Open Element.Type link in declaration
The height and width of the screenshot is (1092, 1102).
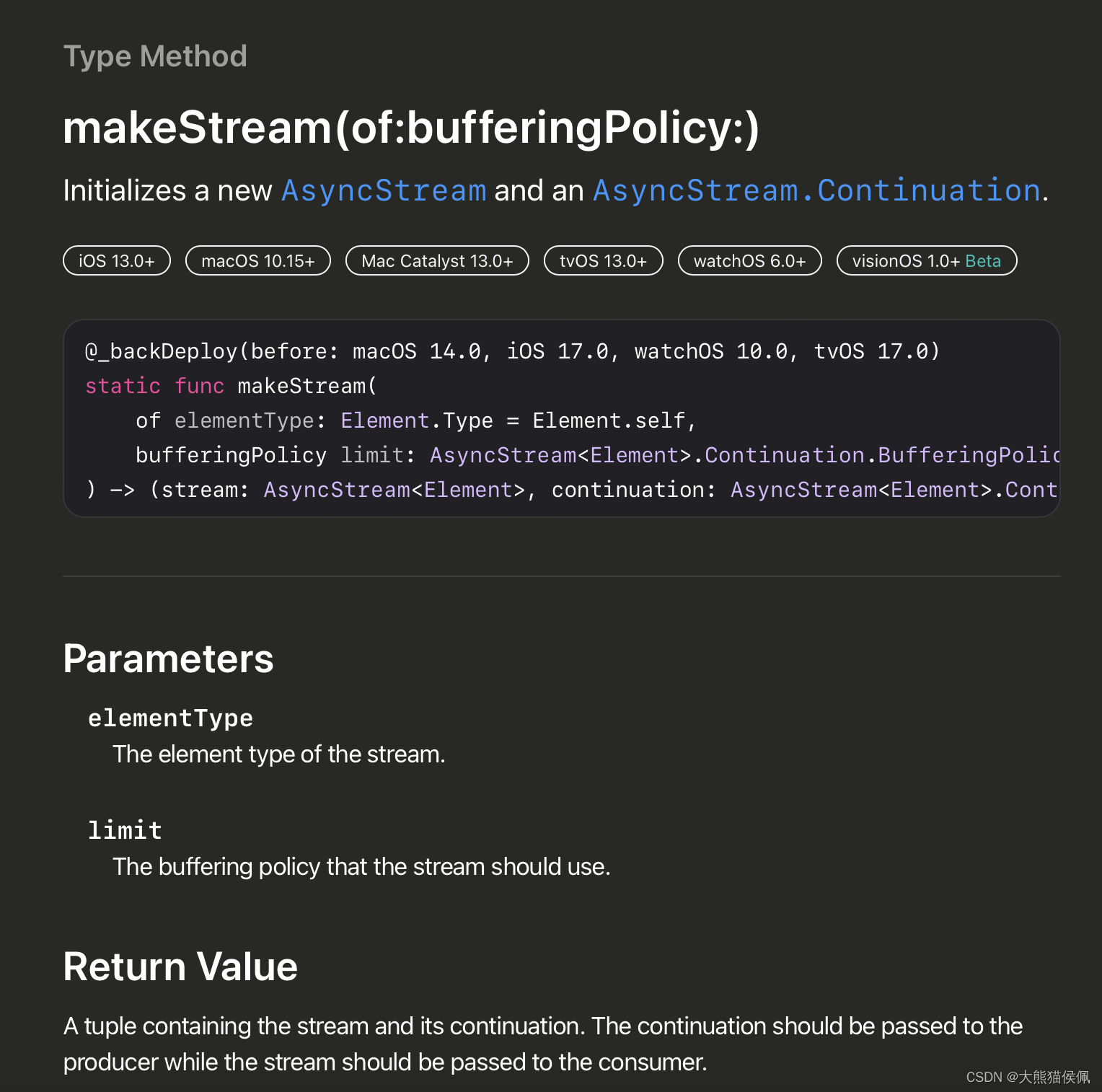tap(384, 420)
